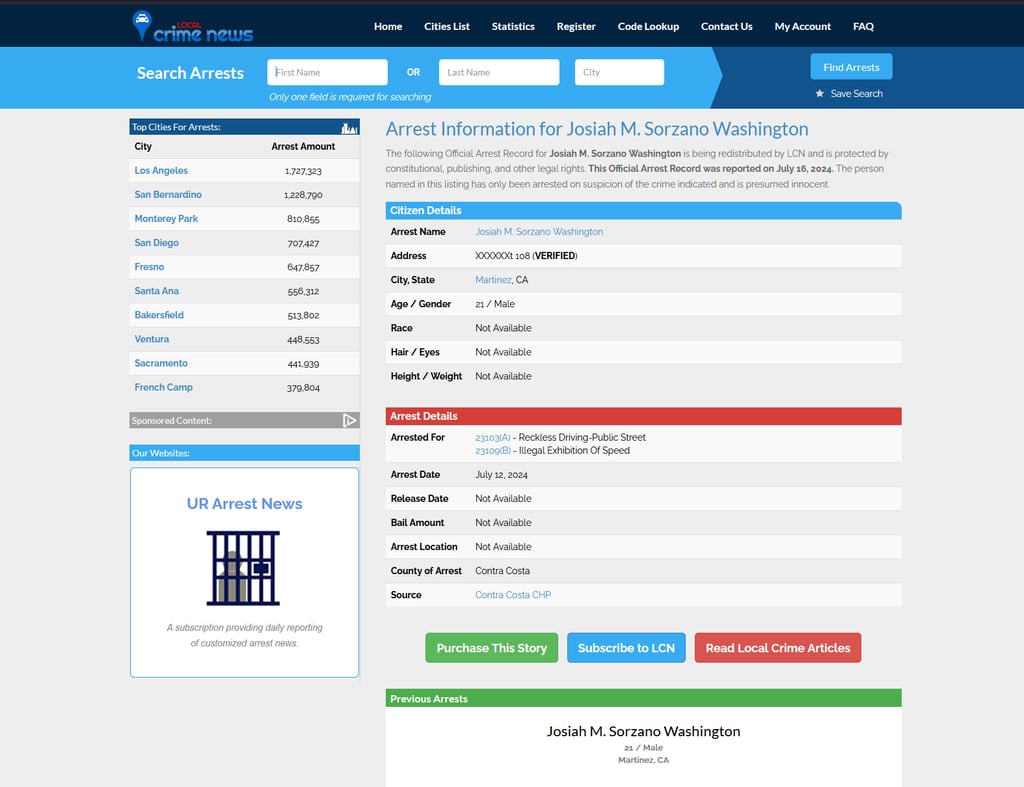The height and width of the screenshot is (787, 1024).
Task: Open the Bakersfield city link
Action: click(159, 315)
